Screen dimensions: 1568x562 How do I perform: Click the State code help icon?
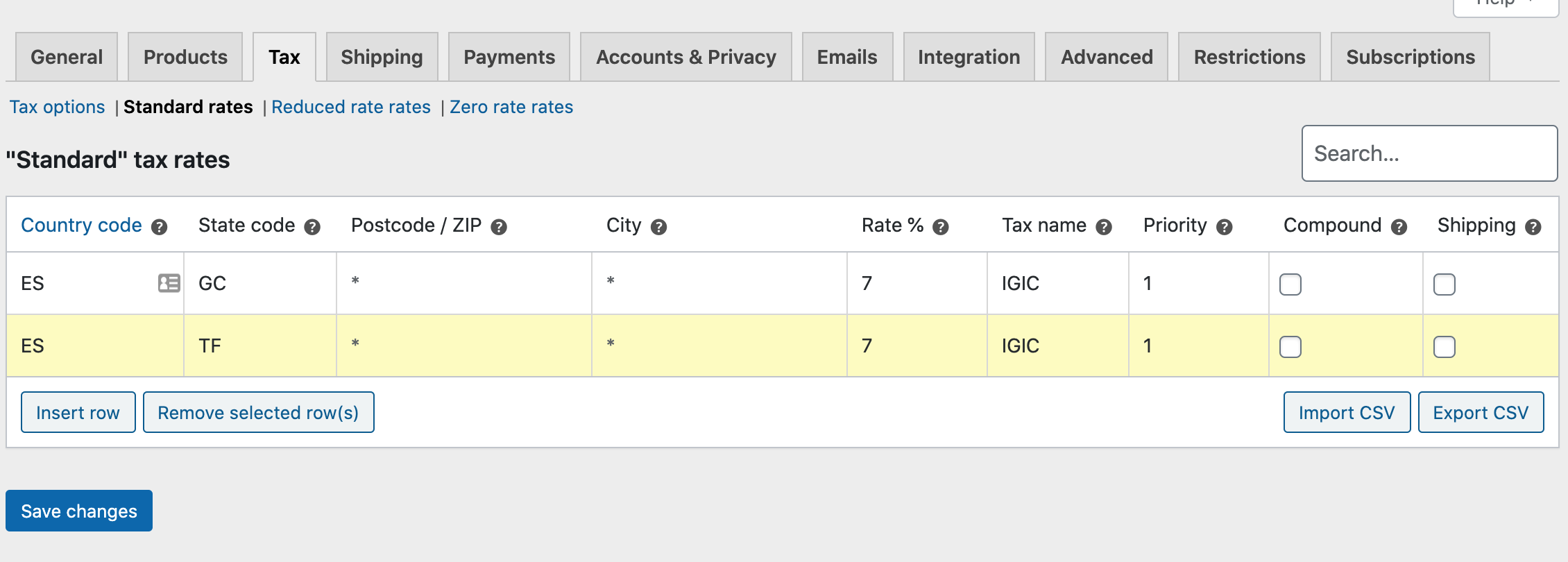313,227
